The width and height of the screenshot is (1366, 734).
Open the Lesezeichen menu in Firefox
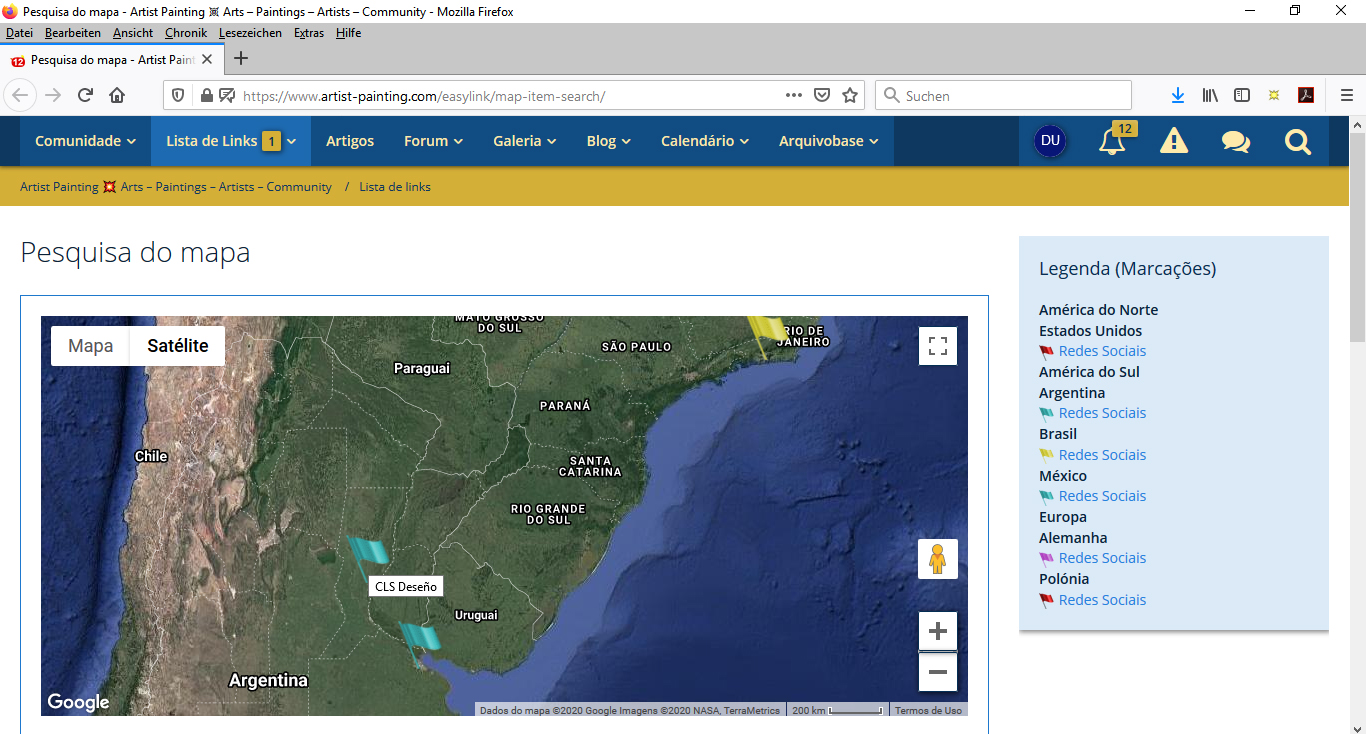250,33
